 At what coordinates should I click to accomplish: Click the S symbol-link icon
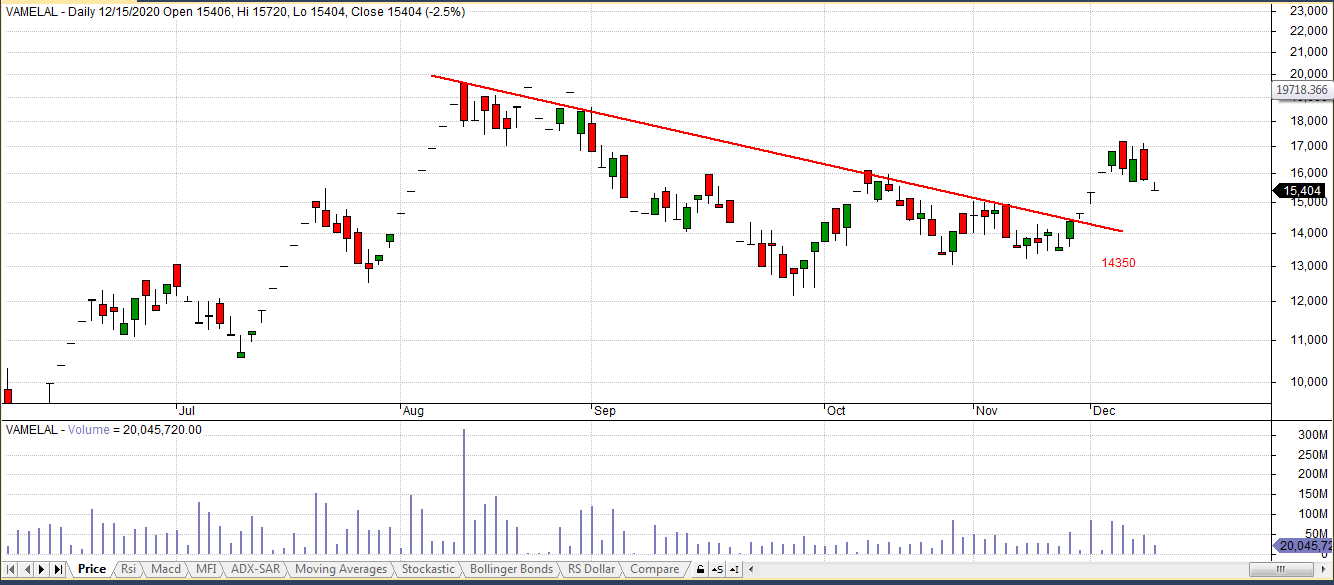[717, 569]
